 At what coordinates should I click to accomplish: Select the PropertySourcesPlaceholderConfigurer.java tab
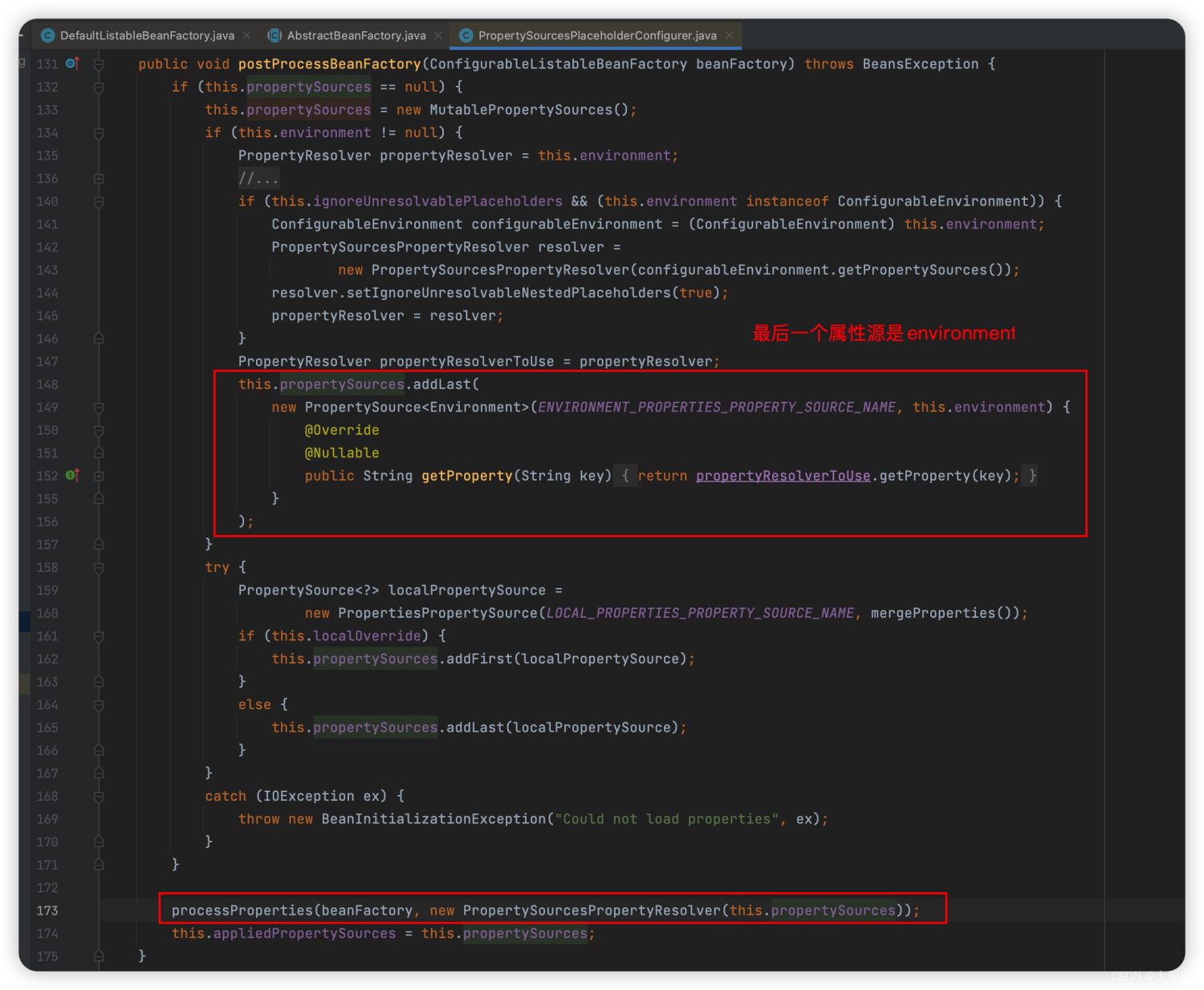(x=597, y=35)
